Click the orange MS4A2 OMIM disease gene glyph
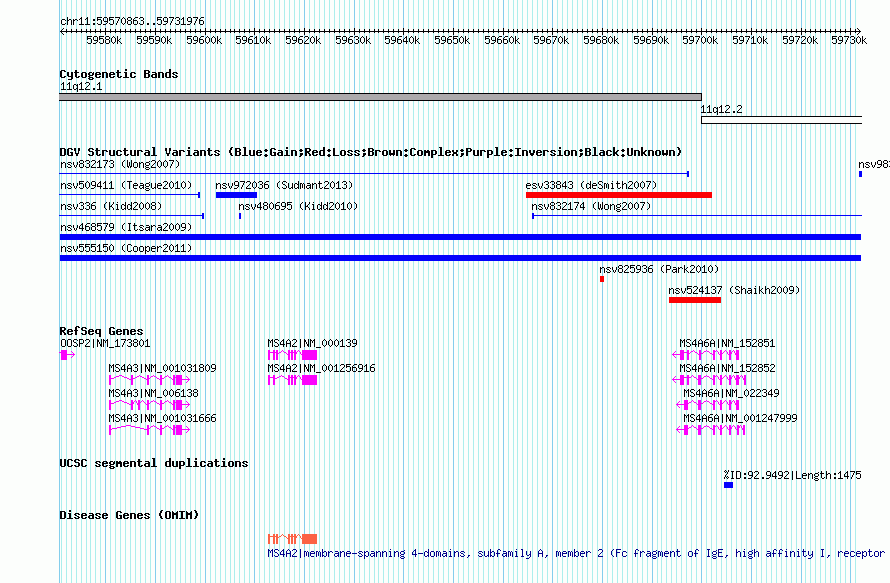Image resolution: width=890 pixels, height=583 pixels. click(292, 539)
